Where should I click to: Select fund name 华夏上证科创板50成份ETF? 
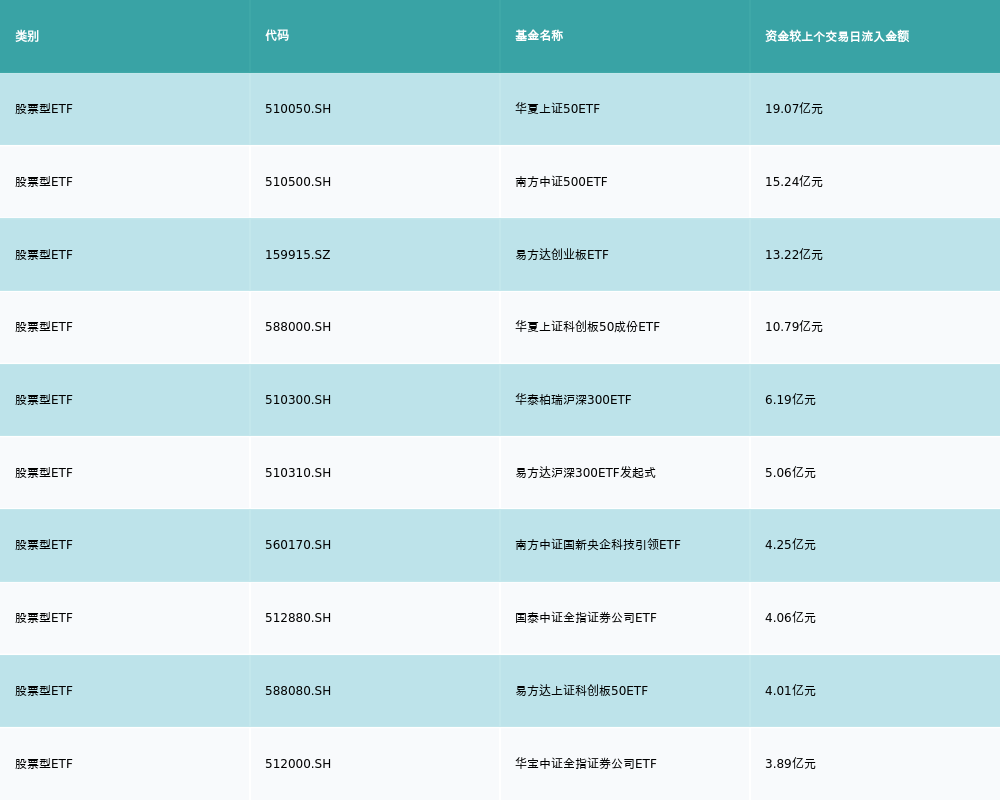tap(587, 327)
